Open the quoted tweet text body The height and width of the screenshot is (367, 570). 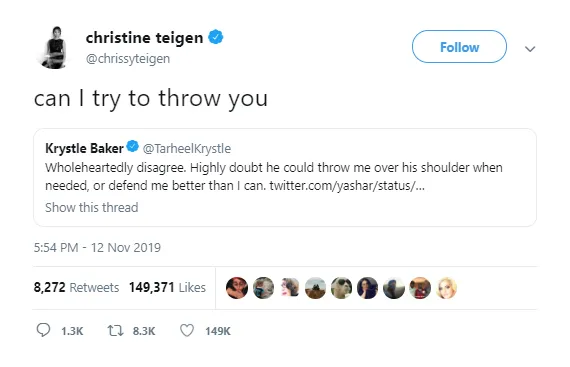[x=274, y=177]
